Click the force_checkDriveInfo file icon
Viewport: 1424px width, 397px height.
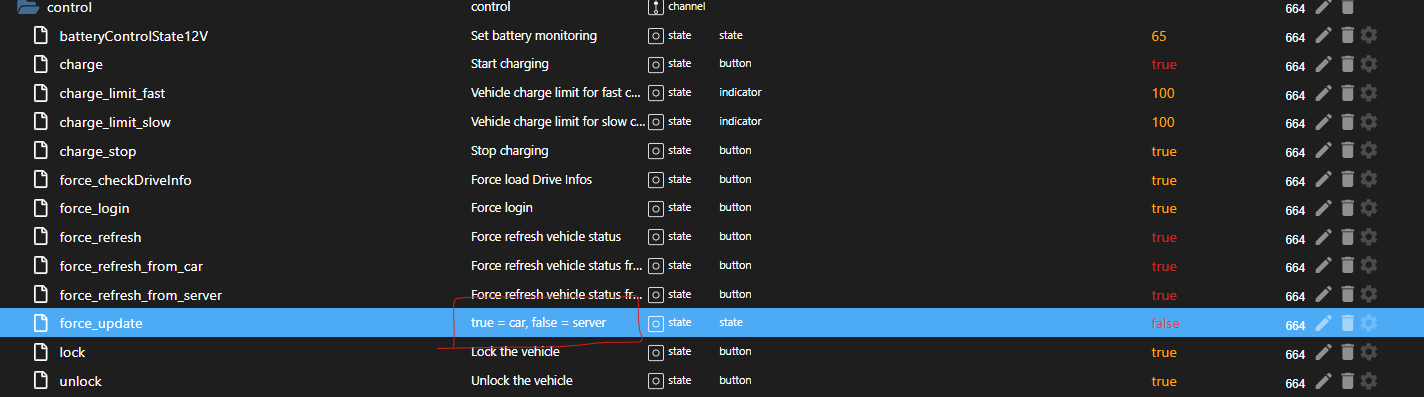point(41,180)
